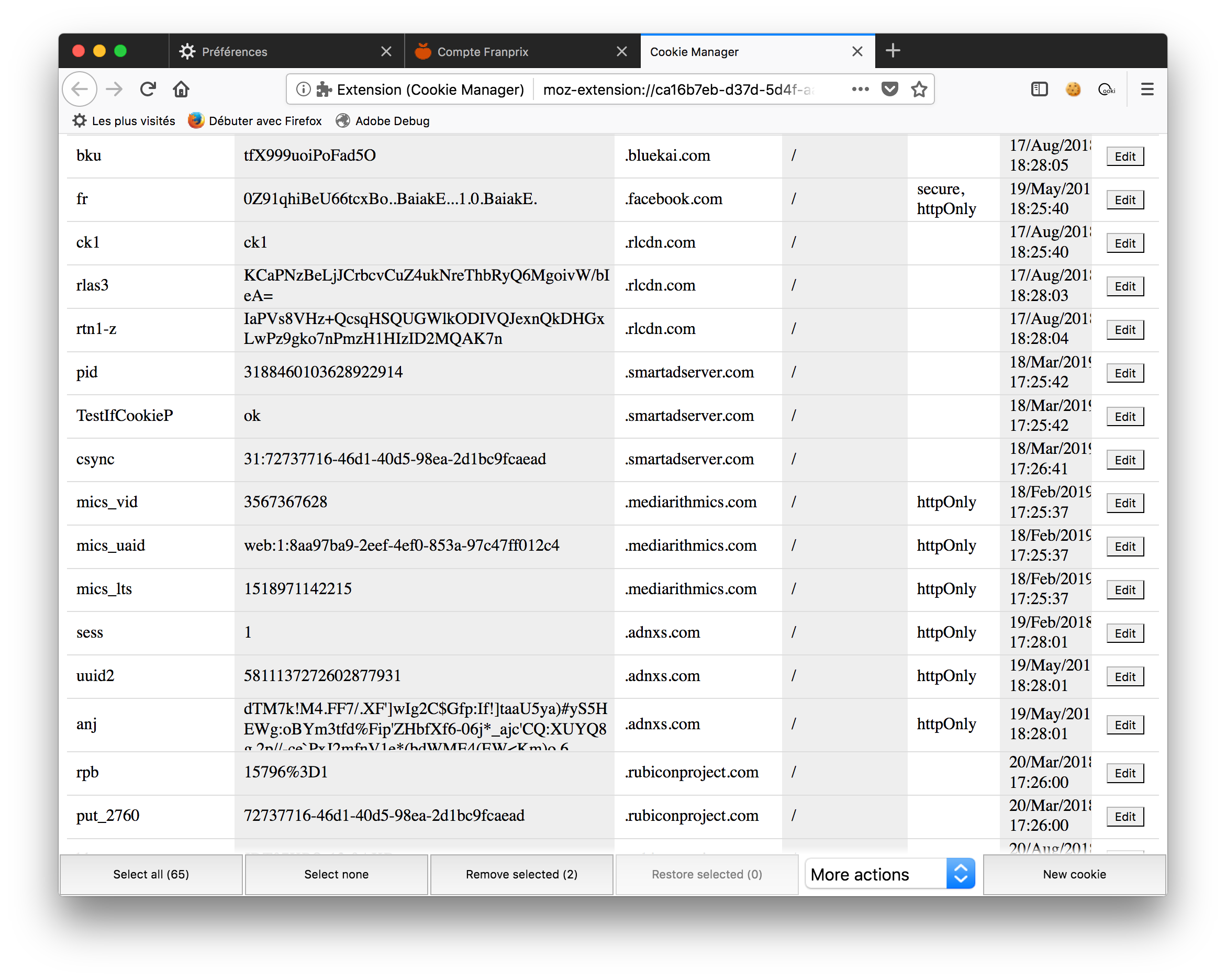
Task: Edit the mics_uaid cookie
Action: click(1125, 546)
